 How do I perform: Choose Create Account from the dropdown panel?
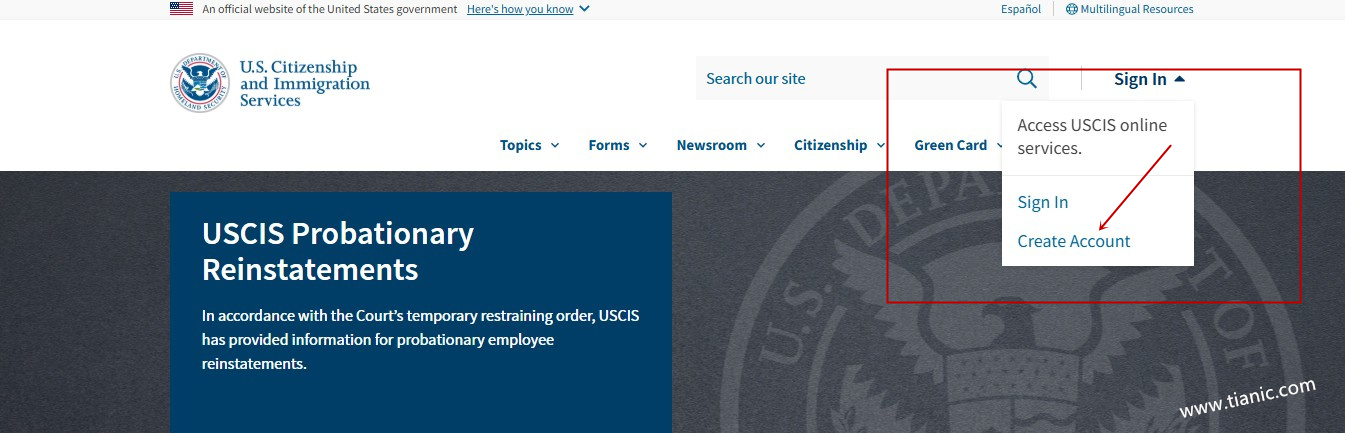pos(1074,241)
